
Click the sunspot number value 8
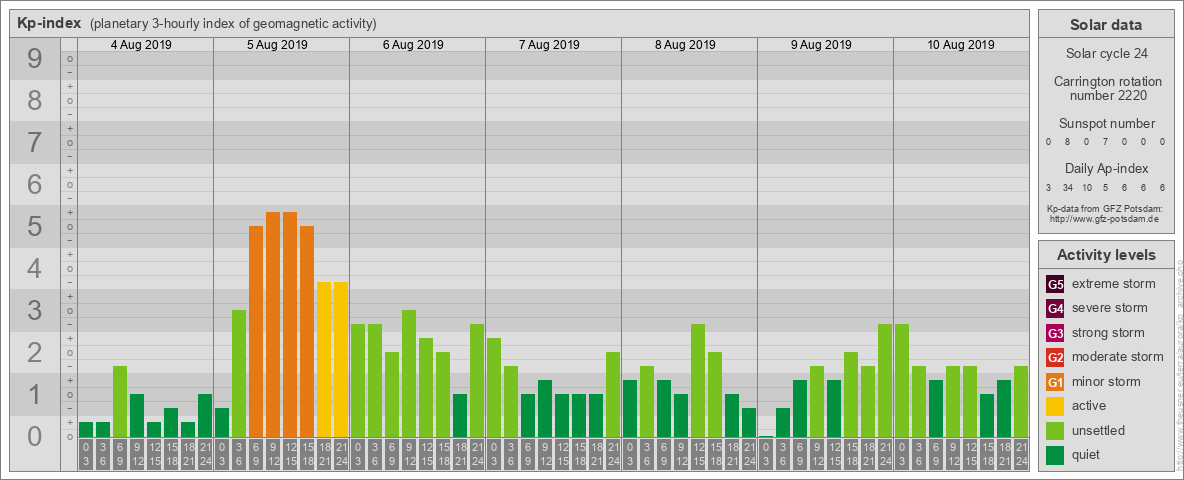point(1067,142)
